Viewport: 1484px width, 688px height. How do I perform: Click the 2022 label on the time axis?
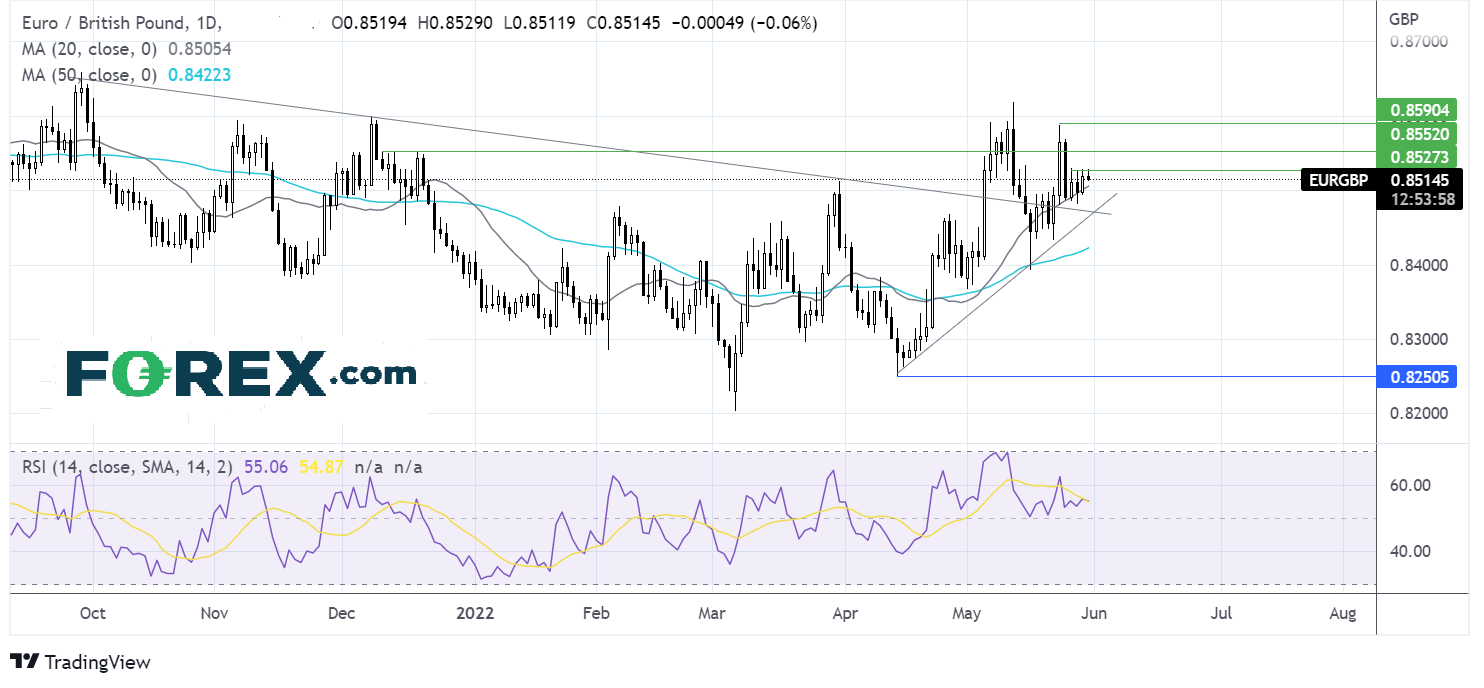[x=475, y=613]
